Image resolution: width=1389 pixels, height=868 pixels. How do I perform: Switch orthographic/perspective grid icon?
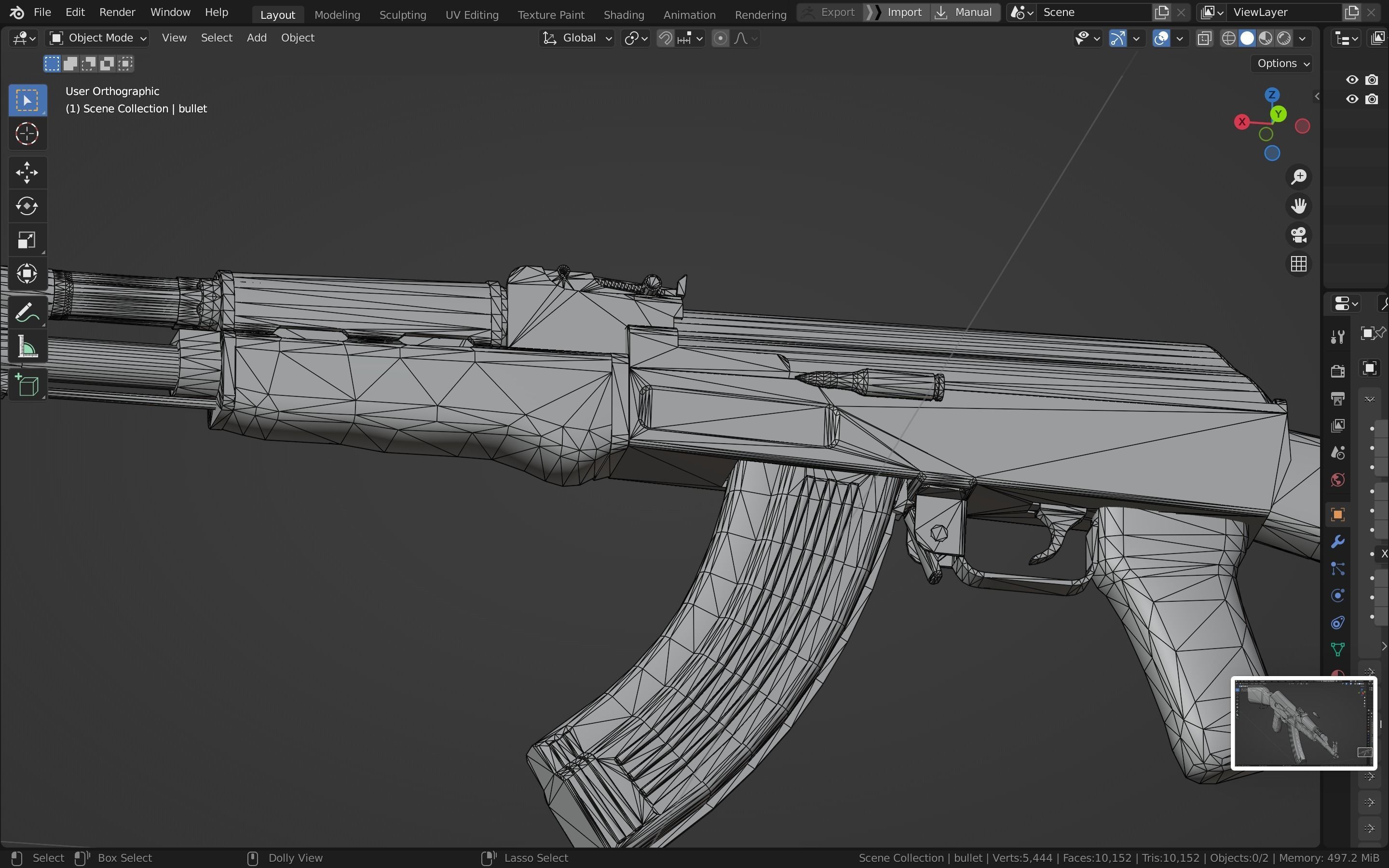click(x=1299, y=264)
